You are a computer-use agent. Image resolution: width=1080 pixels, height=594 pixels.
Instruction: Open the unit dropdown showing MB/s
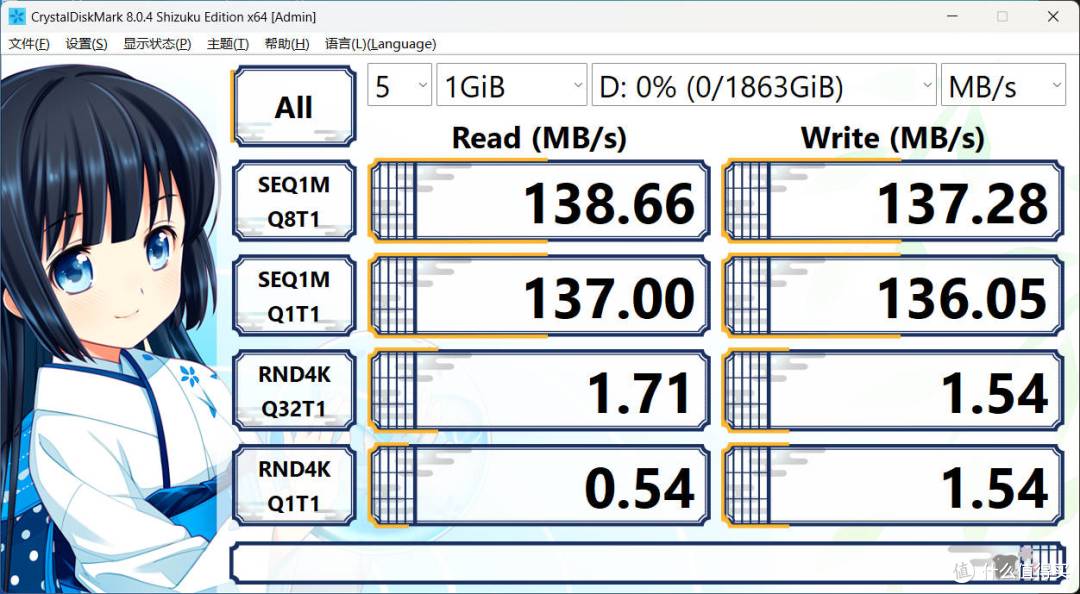pyautogui.click(x=1003, y=85)
